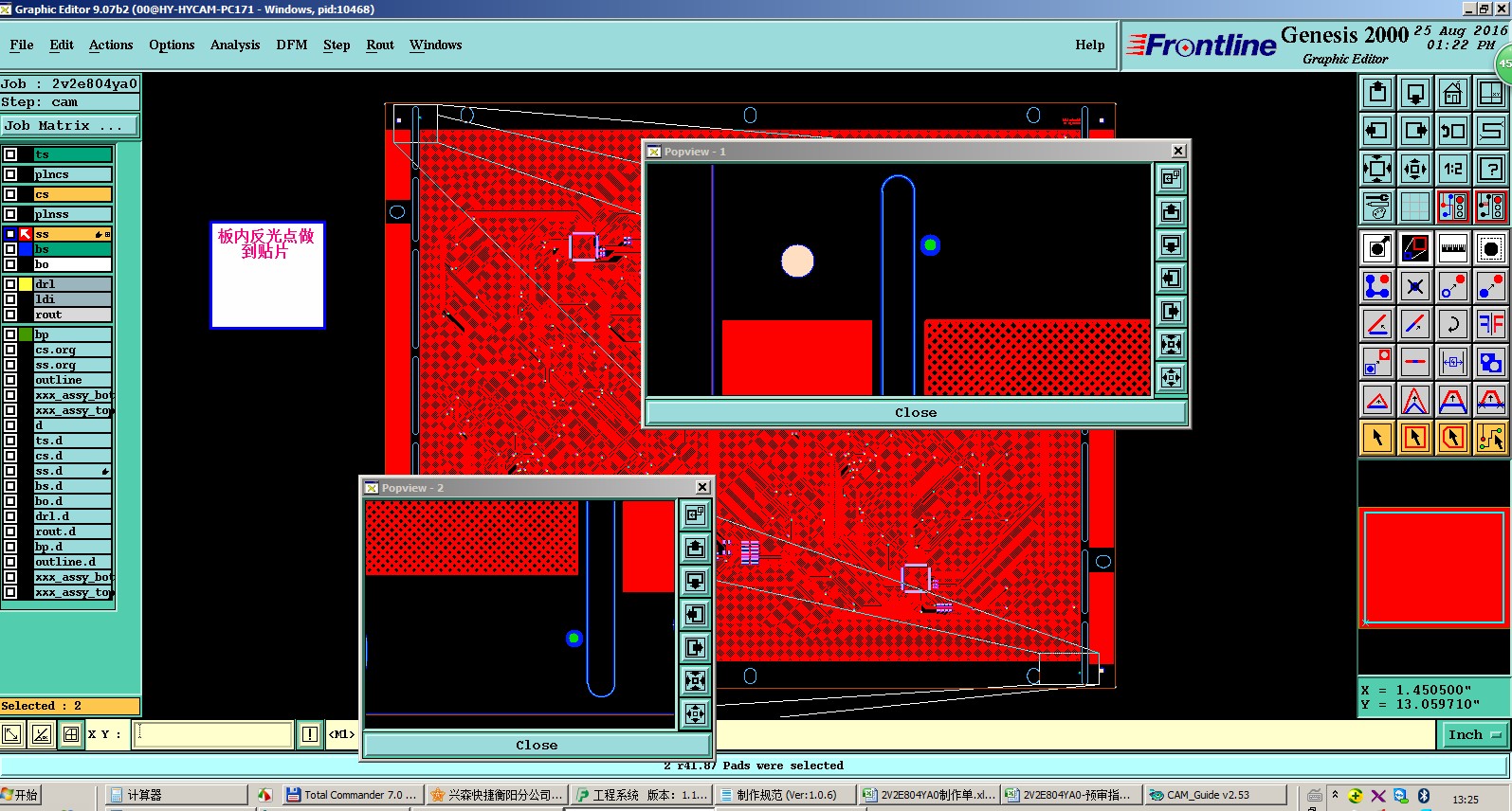Select the single arrow select tool
The height and width of the screenshot is (811, 1512).
1377,438
